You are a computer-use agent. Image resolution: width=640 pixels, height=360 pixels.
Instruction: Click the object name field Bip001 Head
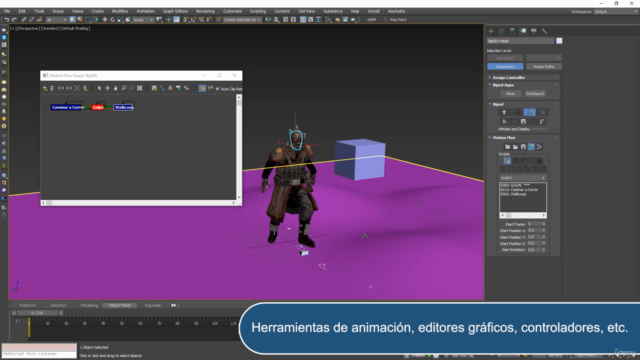[x=520, y=41]
